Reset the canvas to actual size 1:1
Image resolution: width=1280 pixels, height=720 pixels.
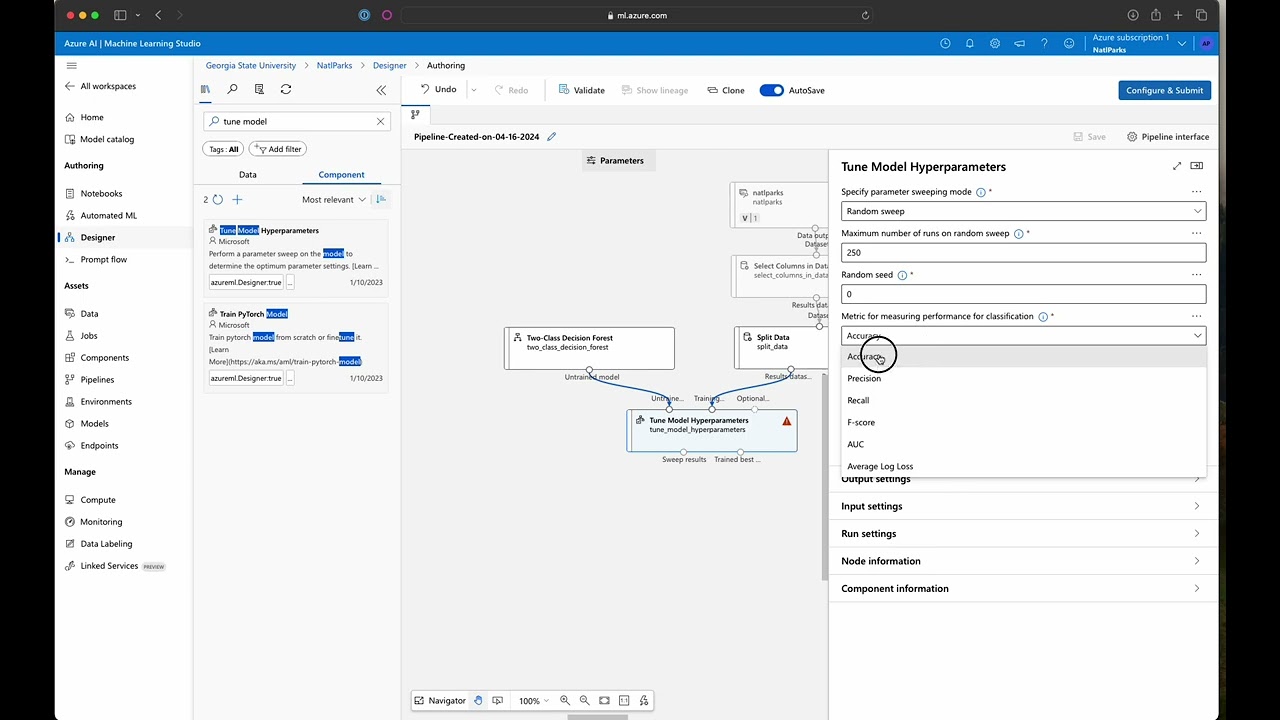pos(625,701)
